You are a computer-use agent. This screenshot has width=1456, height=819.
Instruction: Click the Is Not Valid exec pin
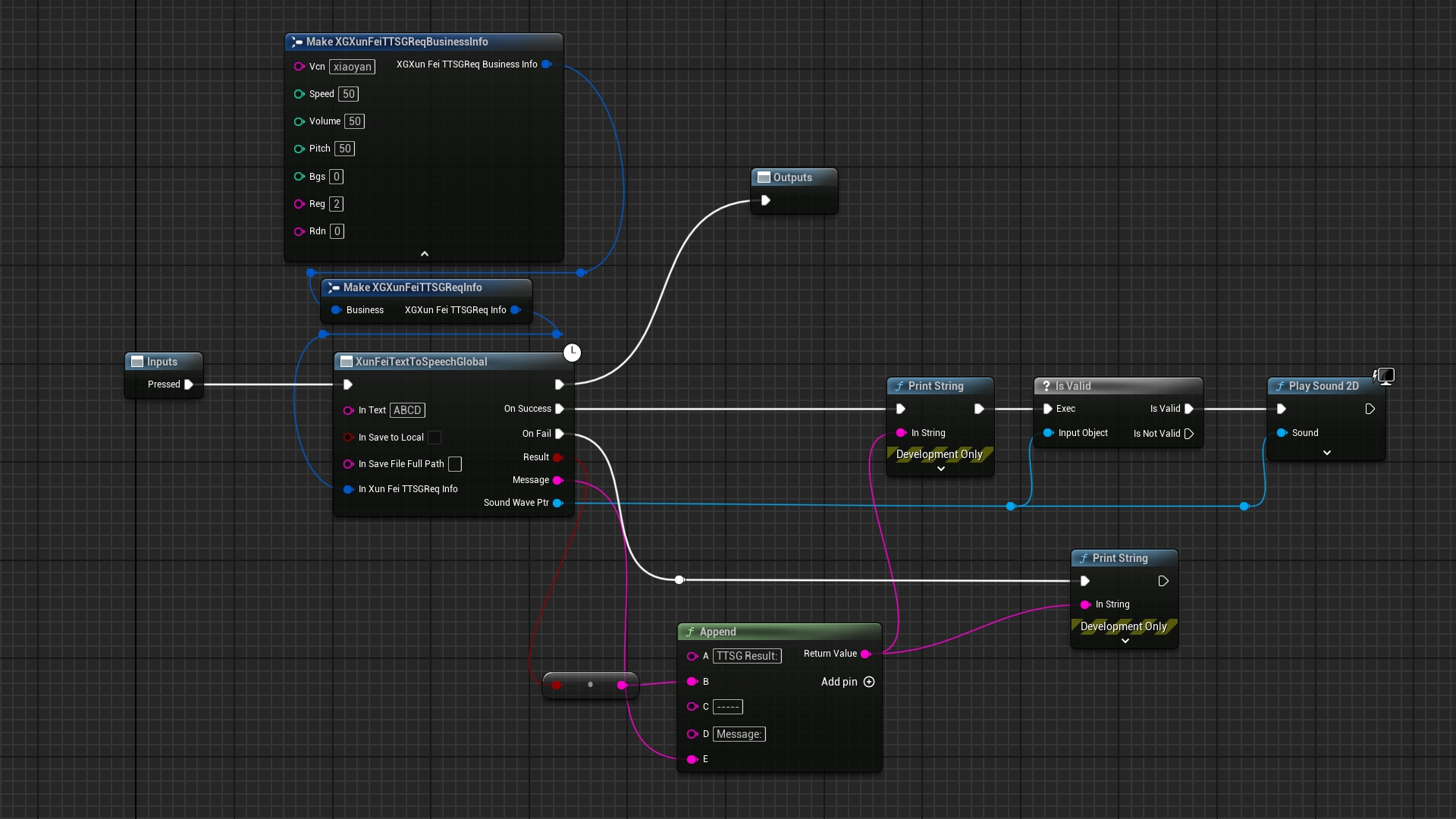click(x=1189, y=434)
